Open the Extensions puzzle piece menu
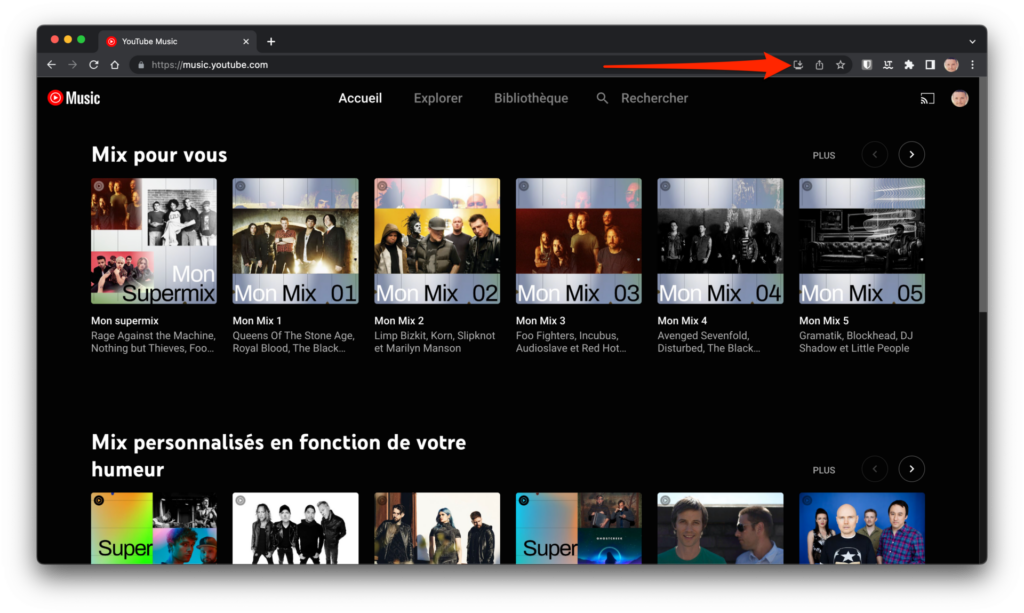Image resolution: width=1024 pixels, height=613 pixels. tap(908, 65)
